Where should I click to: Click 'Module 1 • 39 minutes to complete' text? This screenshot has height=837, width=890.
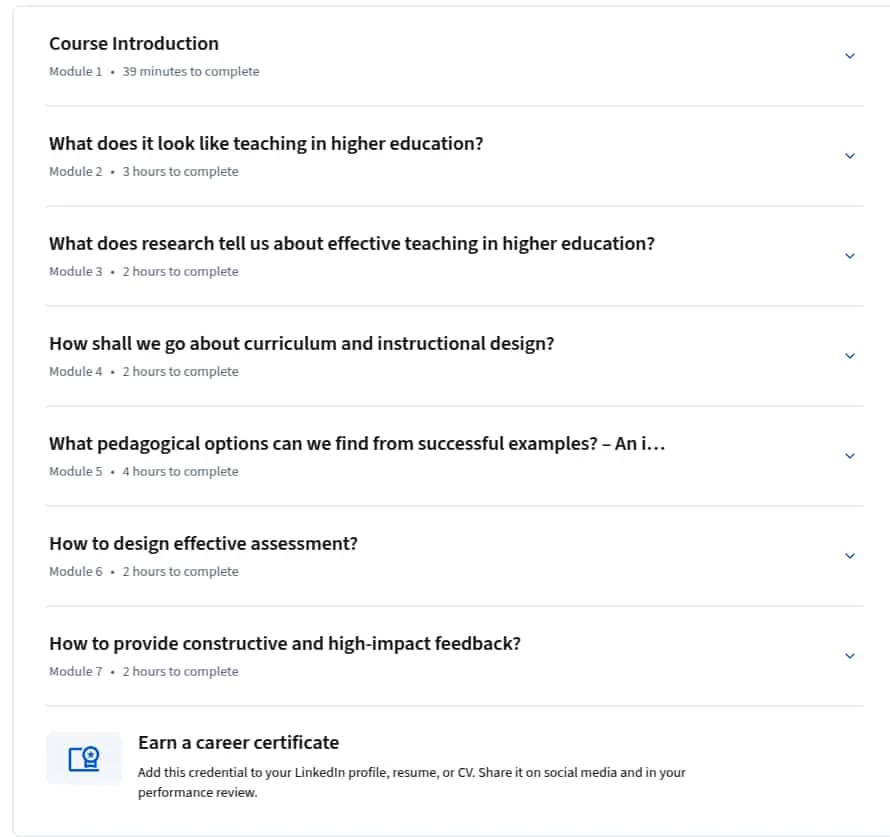(x=154, y=71)
